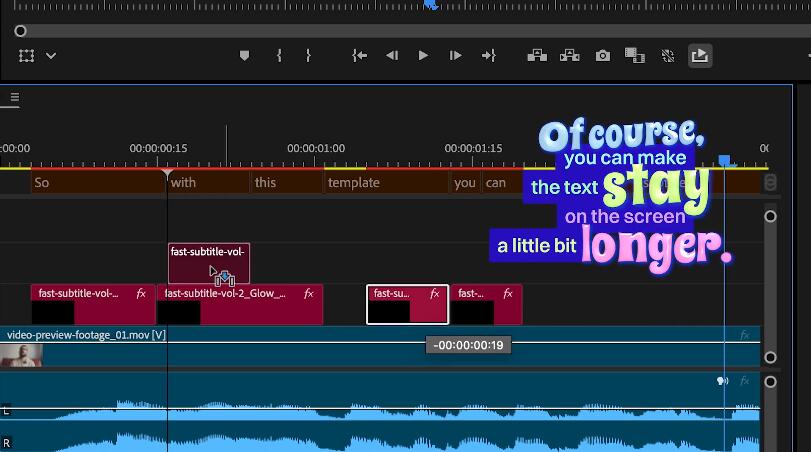Viewport: 811px width, 452px height.
Task: Click the Mark Out bracket icon
Action: 308,56
